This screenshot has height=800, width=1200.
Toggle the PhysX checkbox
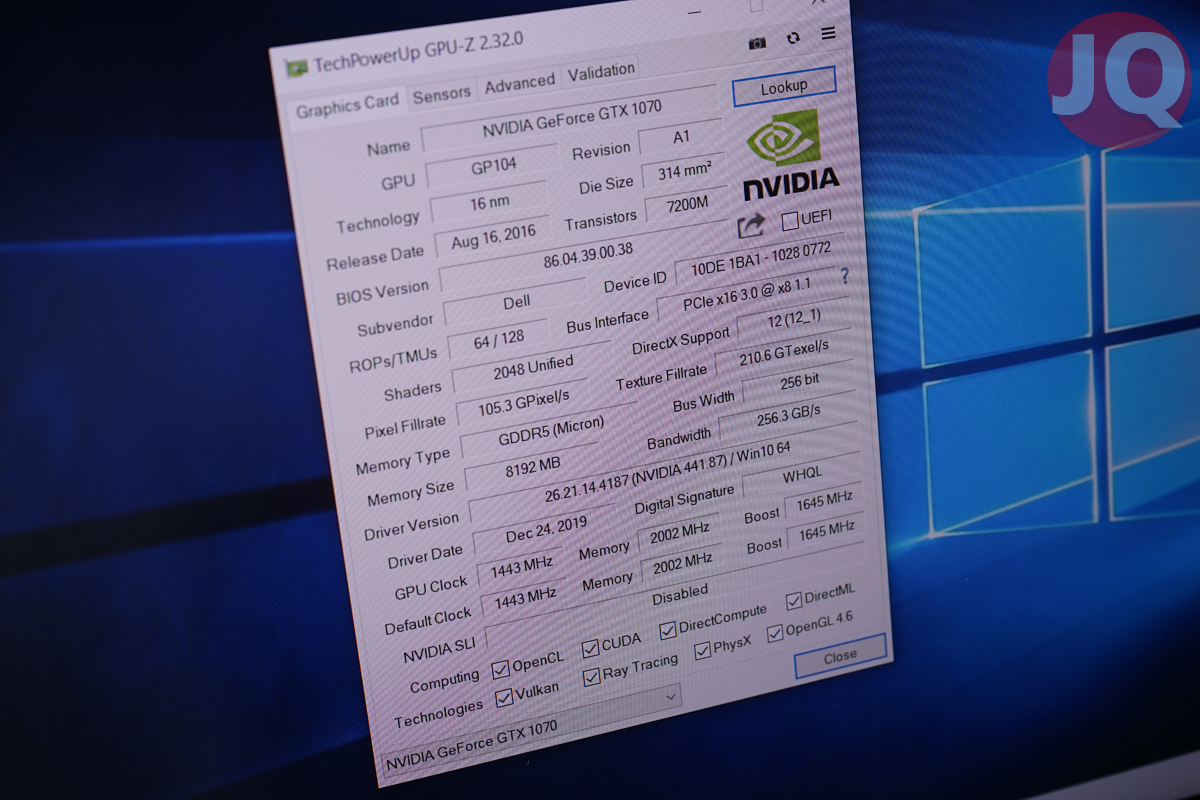pyautogui.click(x=702, y=651)
